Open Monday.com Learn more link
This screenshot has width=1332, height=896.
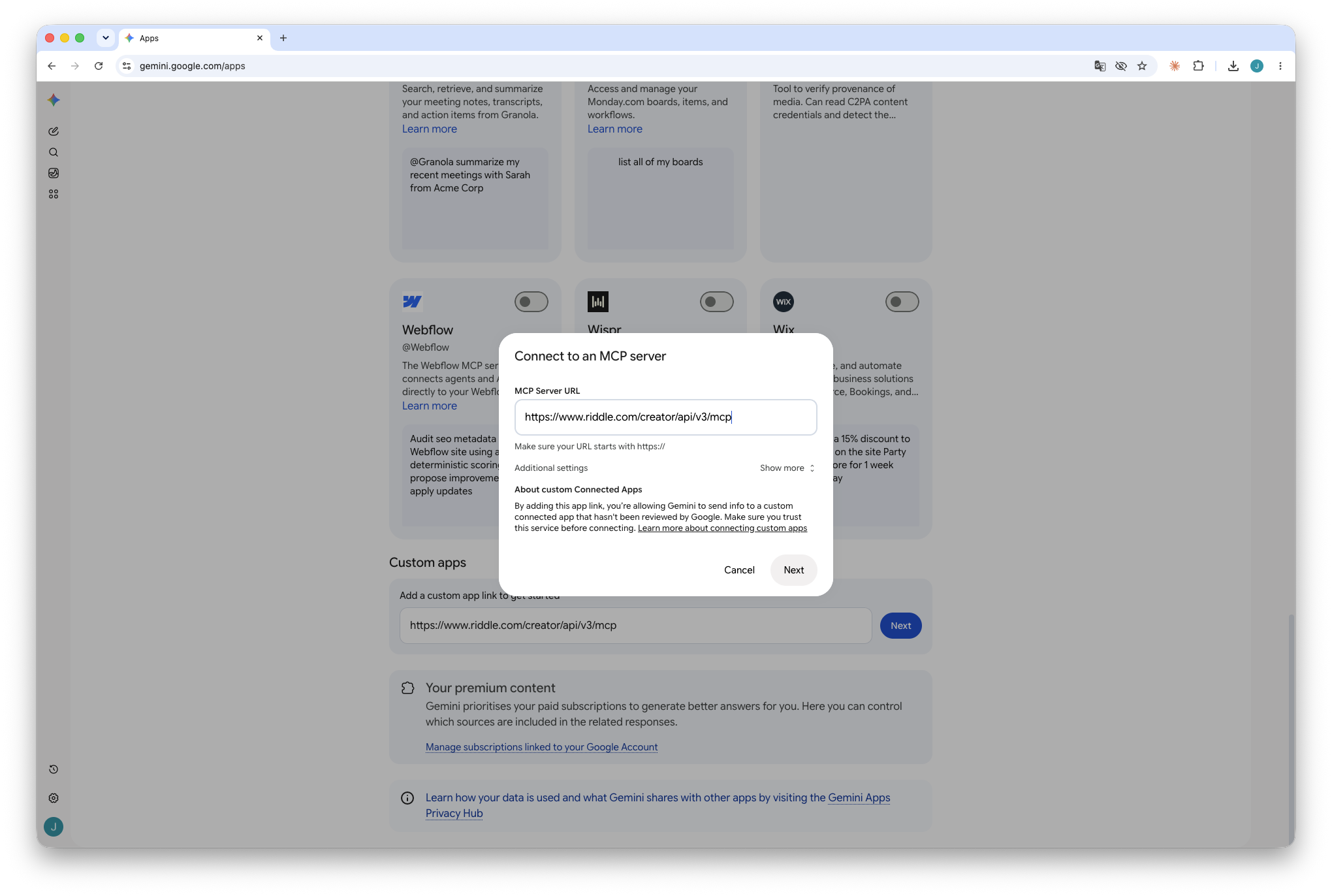pyautogui.click(x=615, y=129)
